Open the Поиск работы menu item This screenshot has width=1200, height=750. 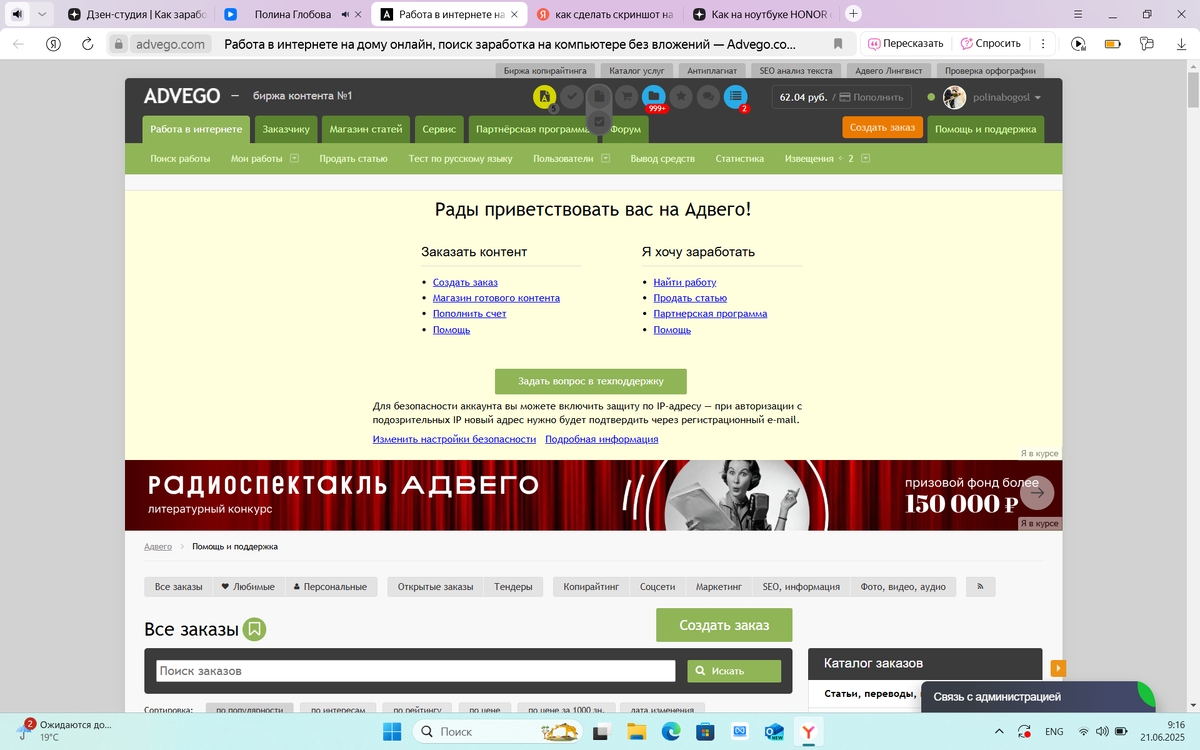(180, 158)
